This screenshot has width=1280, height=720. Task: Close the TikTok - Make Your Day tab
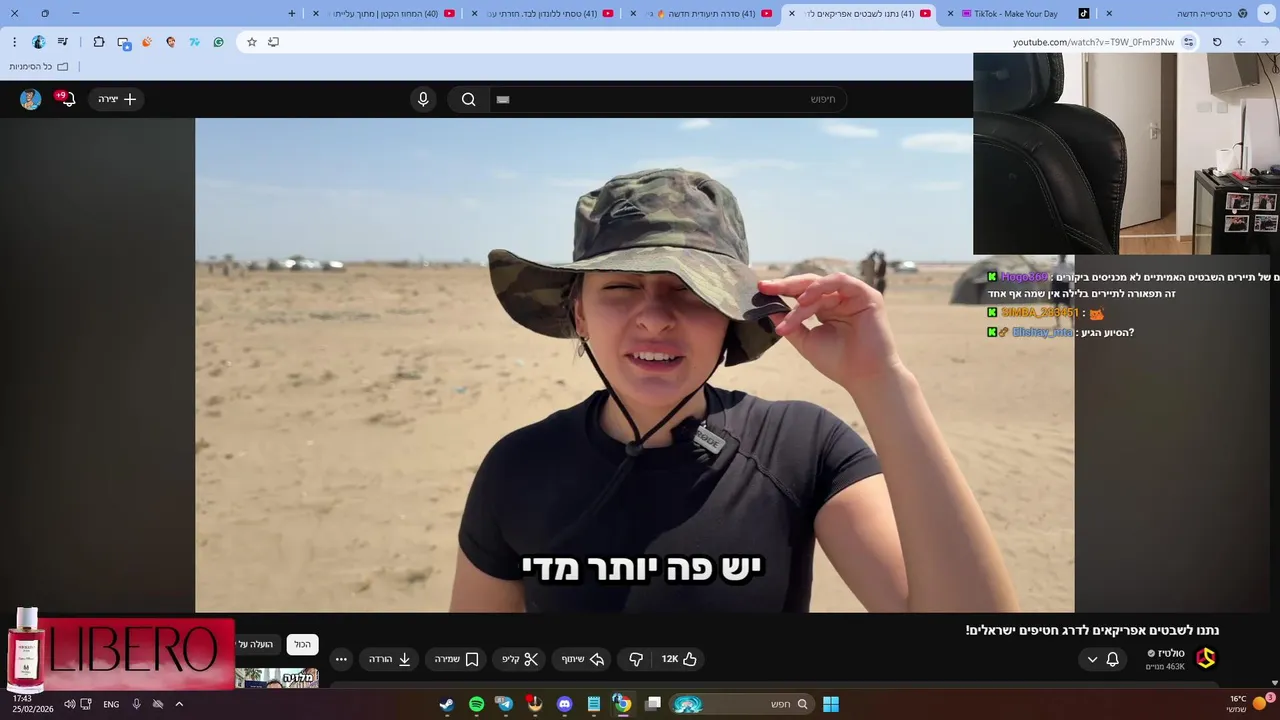pos(951,14)
